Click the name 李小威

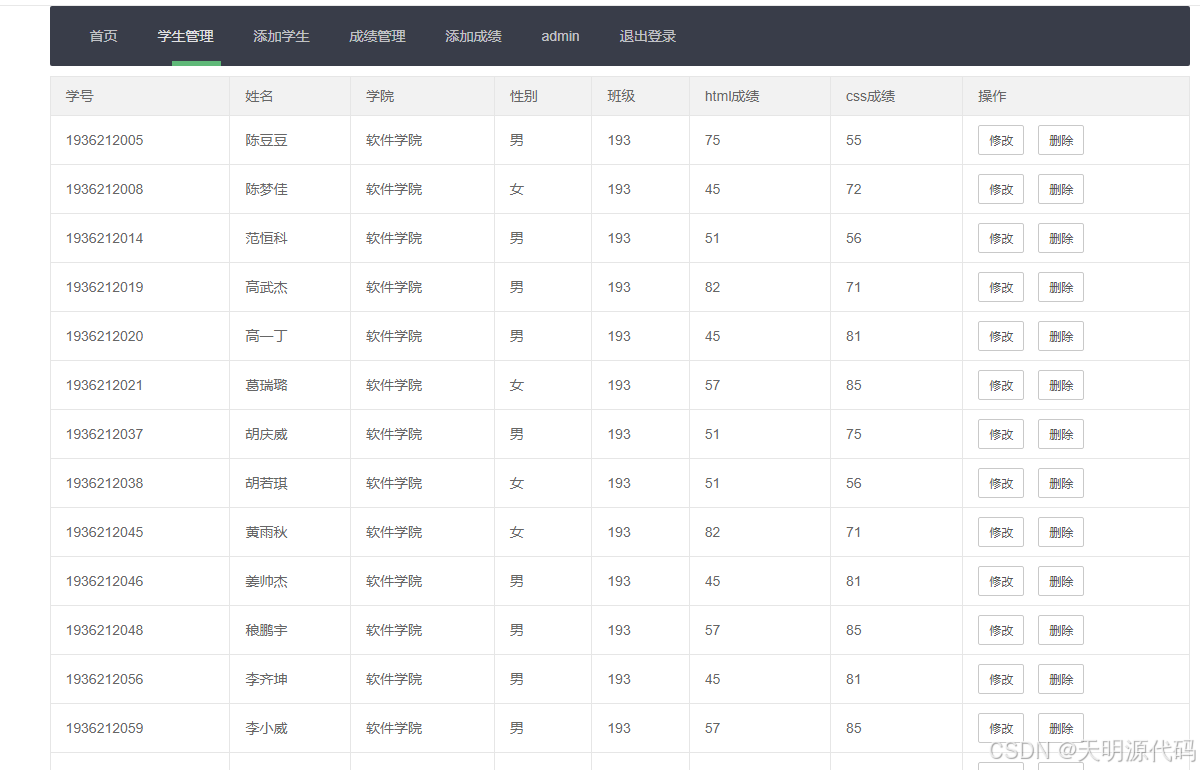click(x=267, y=728)
